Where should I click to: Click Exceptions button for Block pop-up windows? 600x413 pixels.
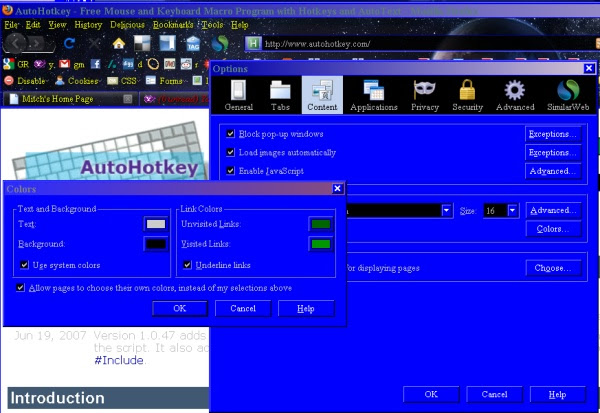click(x=553, y=134)
